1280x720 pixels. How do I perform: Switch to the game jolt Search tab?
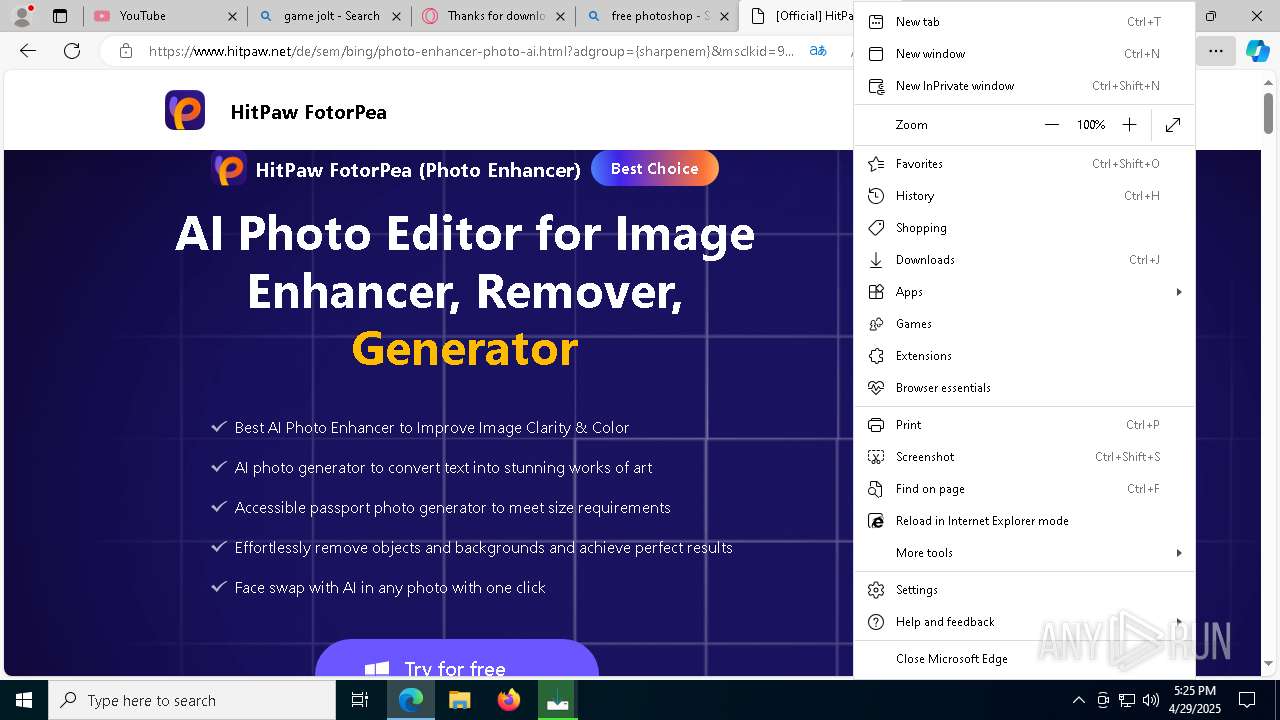tap(330, 16)
